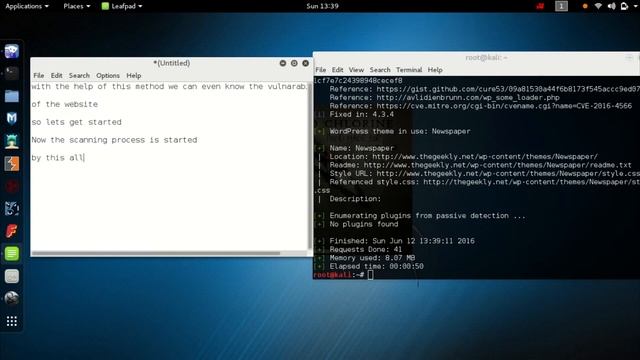Viewport: 640px width, 360px height.
Task: Launch the Terminal from the dock
Action: pyautogui.click(x=11, y=73)
